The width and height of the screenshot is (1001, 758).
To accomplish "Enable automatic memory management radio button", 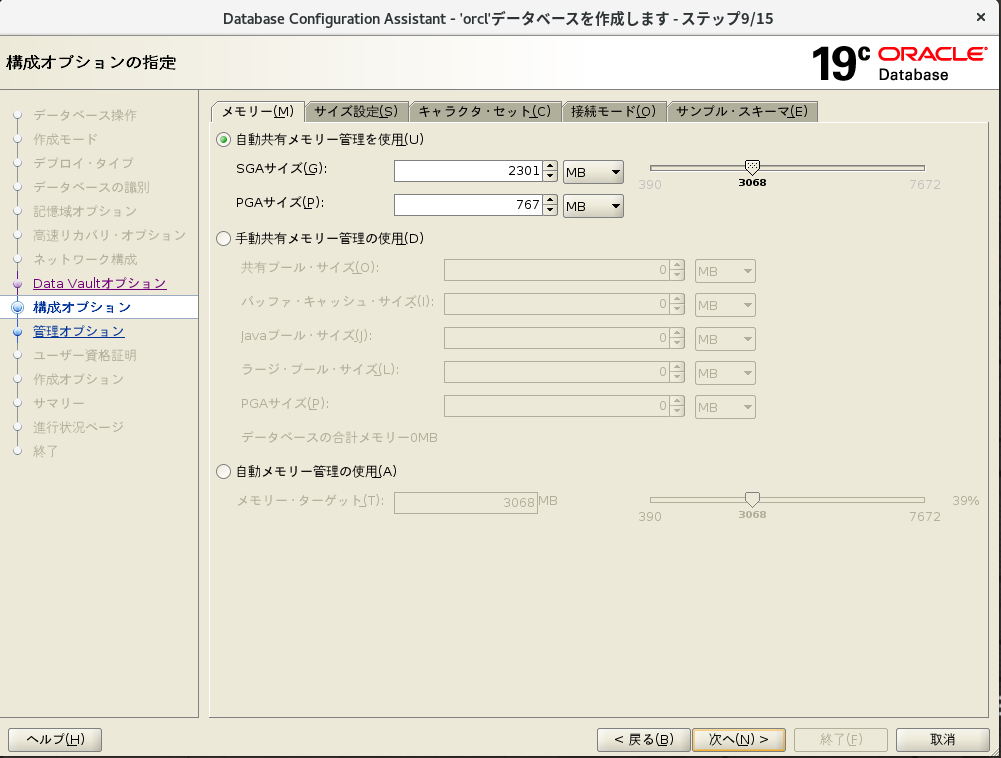I will click(x=224, y=471).
